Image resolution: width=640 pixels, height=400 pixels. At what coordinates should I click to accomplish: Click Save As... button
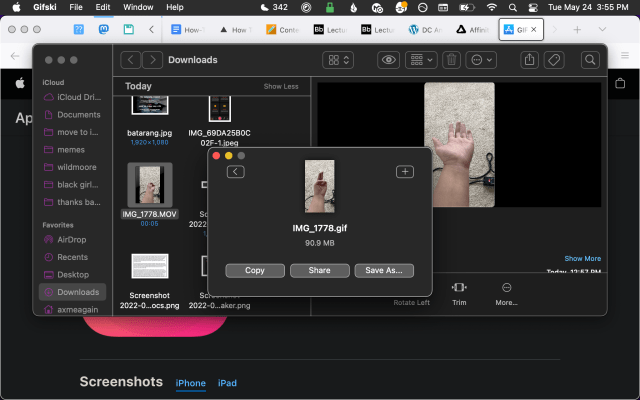[x=384, y=271]
